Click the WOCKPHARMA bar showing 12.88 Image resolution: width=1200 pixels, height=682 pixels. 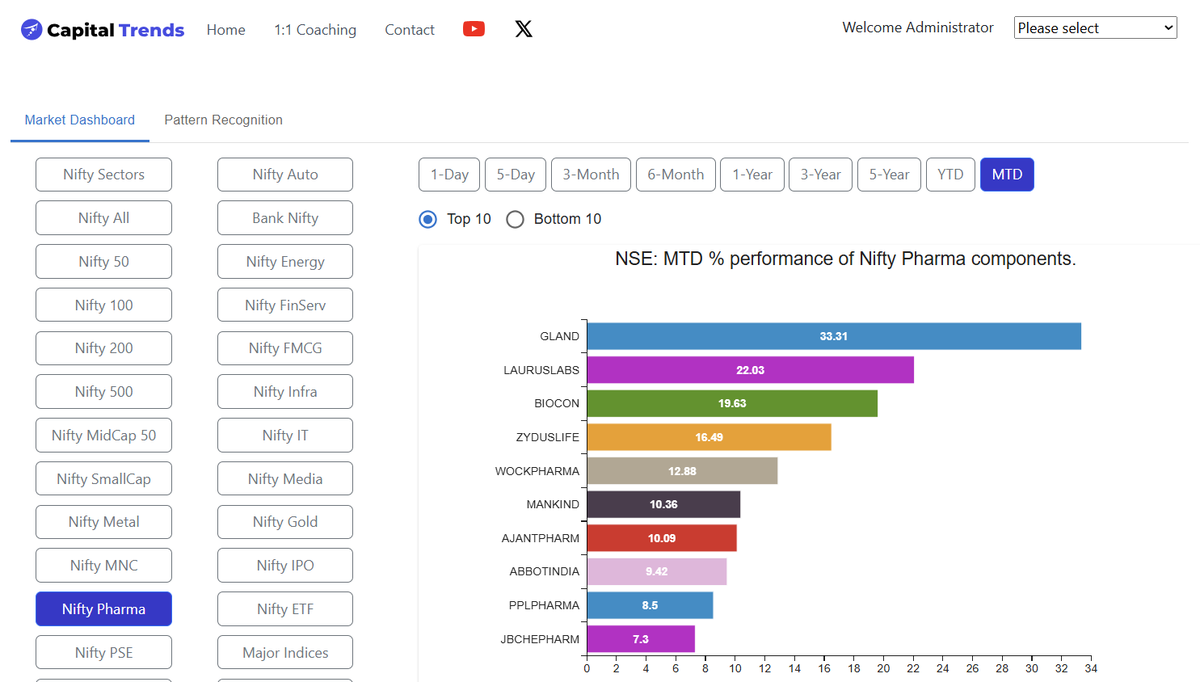tap(682, 471)
